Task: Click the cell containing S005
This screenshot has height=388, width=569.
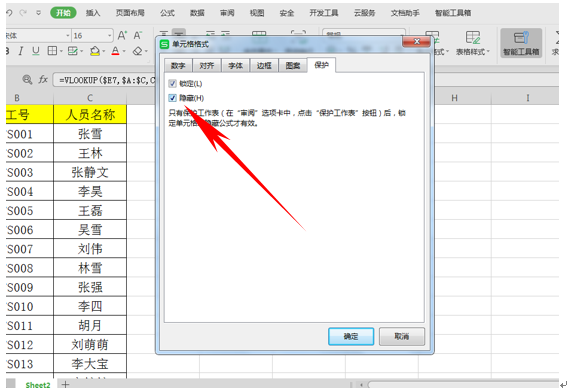Action: click(x=30, y=211)
